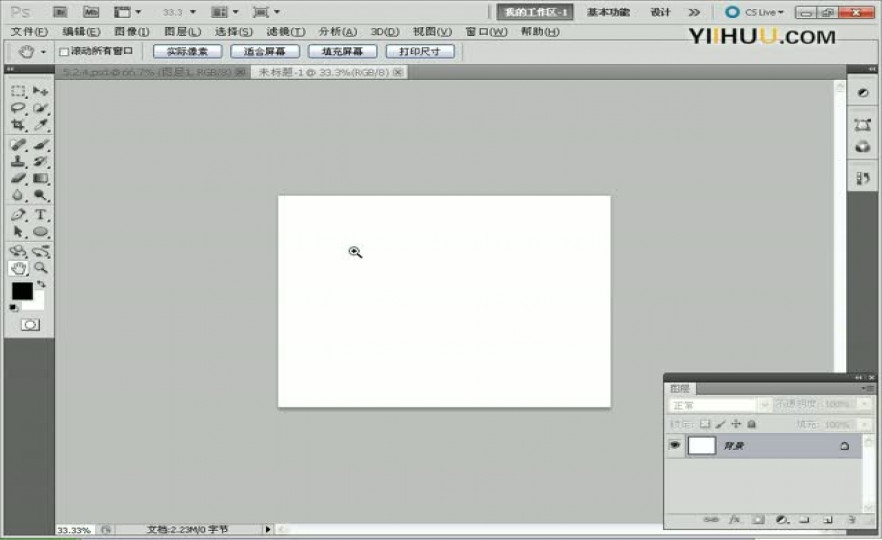Toggle Quick Mask mode
The image size is (882, 540).
30,325
